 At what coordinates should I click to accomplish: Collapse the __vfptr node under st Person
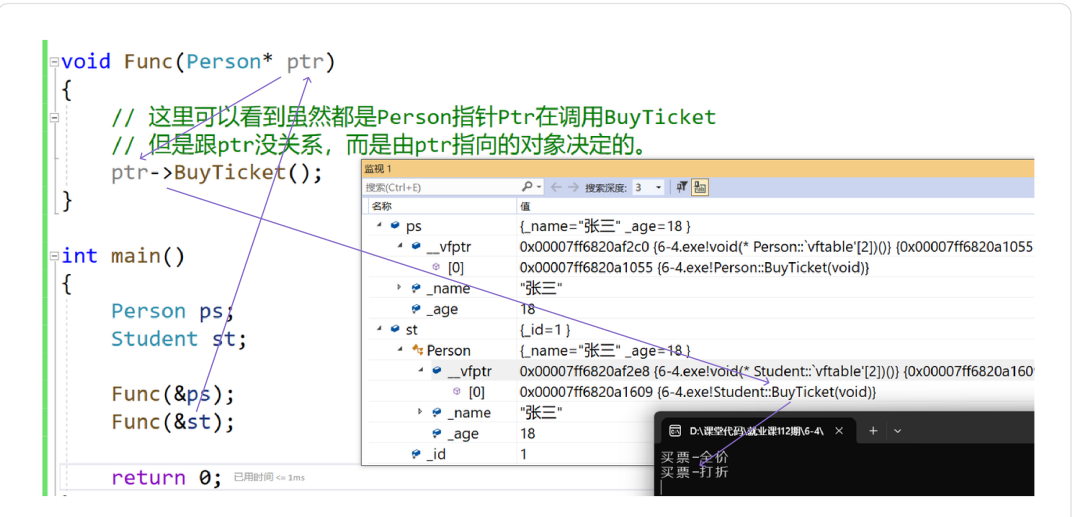click(421, 371)
